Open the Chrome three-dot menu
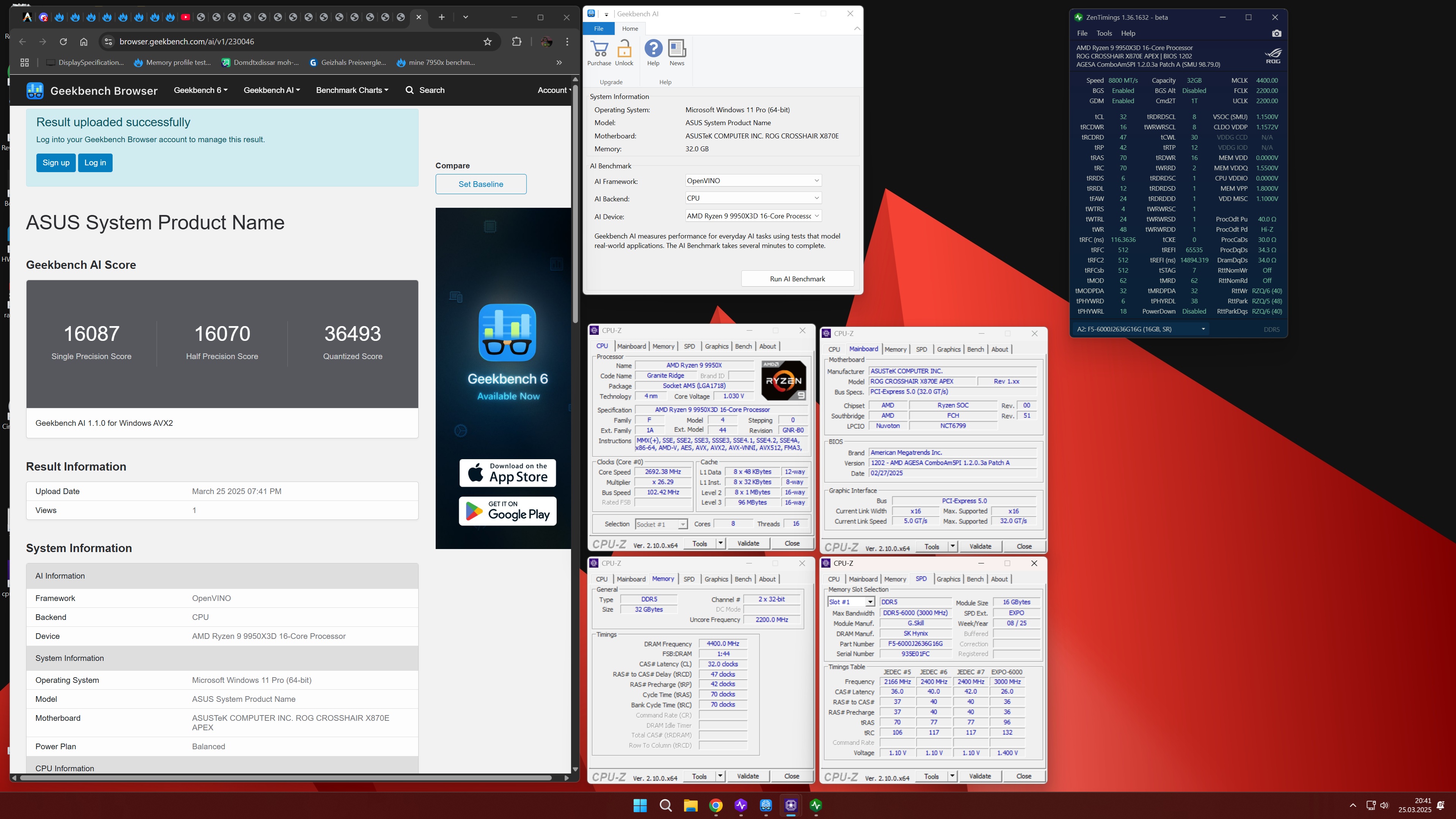 pyautogui.click(x=567, y=41)
